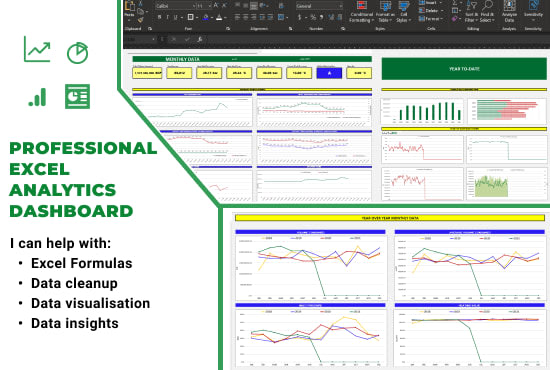Click the Copy icon in Clipboard group
Image resolution: width=550 pixels, height=370 pixels.
[141, 12]
